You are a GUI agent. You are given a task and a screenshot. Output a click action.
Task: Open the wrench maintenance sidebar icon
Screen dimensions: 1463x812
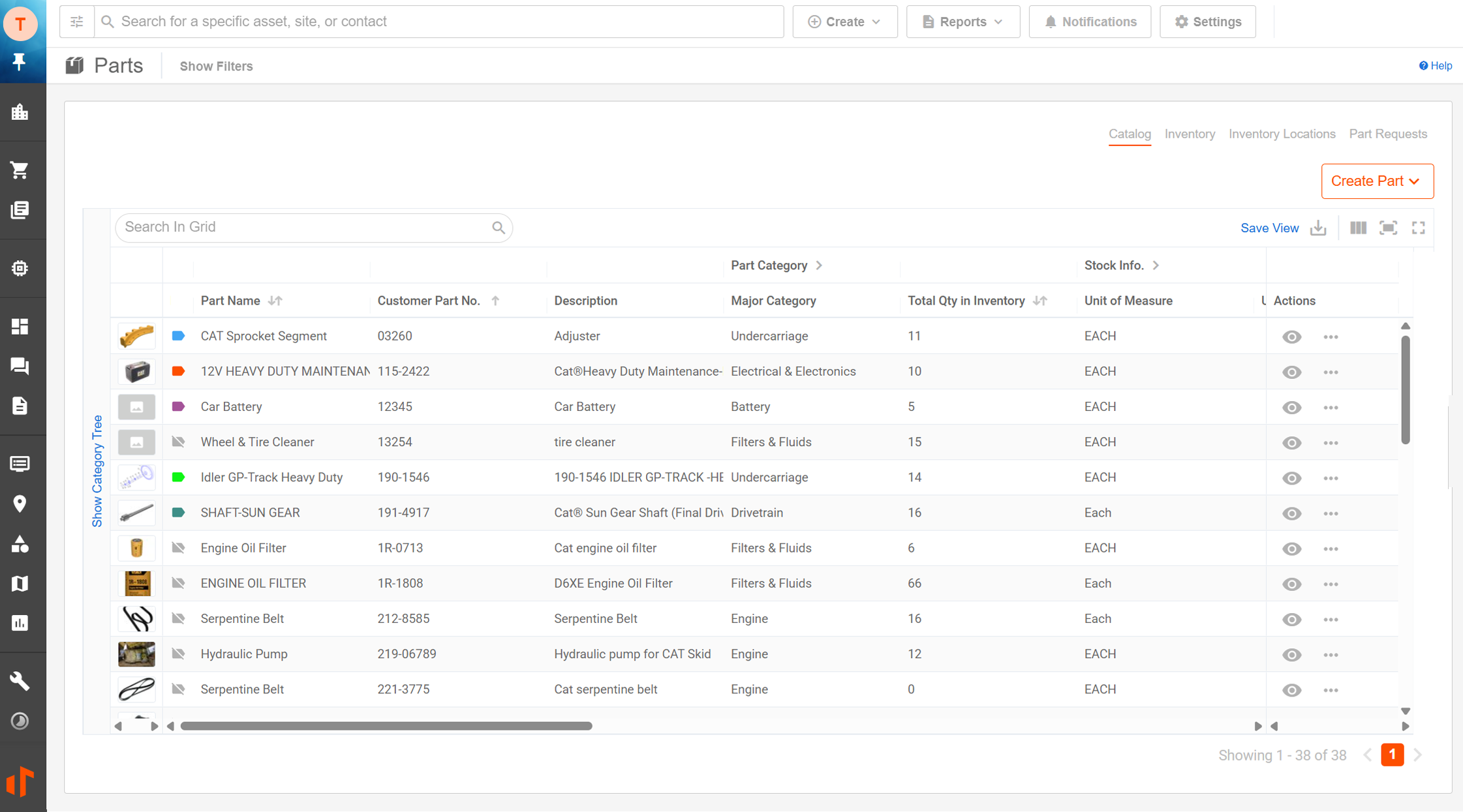[x=20, y=681]
